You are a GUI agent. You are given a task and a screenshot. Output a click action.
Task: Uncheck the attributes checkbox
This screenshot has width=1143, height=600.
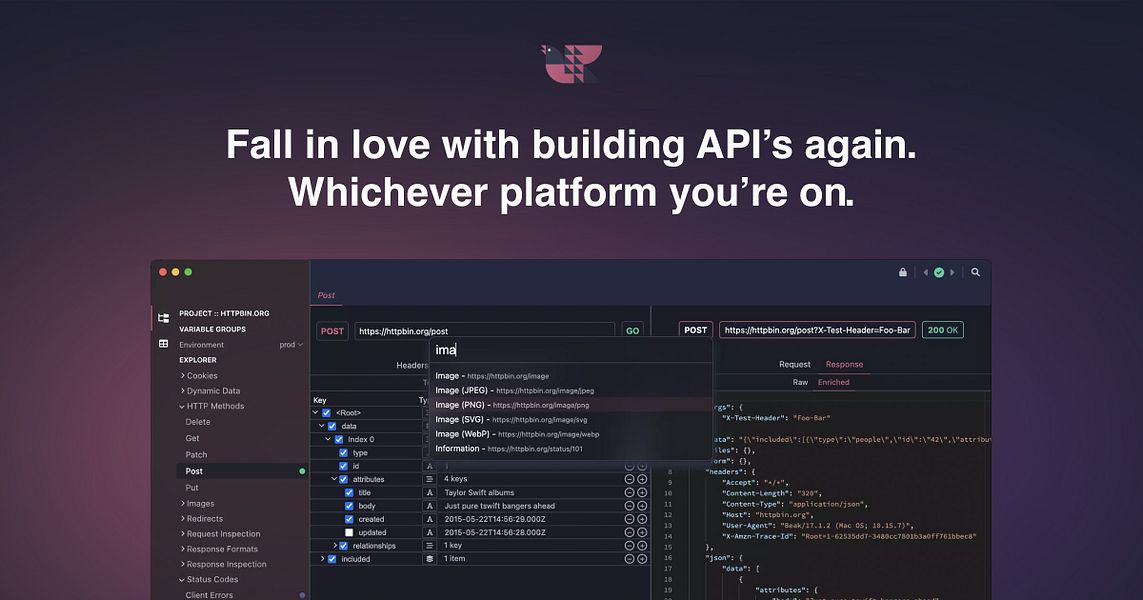[343, 479]
